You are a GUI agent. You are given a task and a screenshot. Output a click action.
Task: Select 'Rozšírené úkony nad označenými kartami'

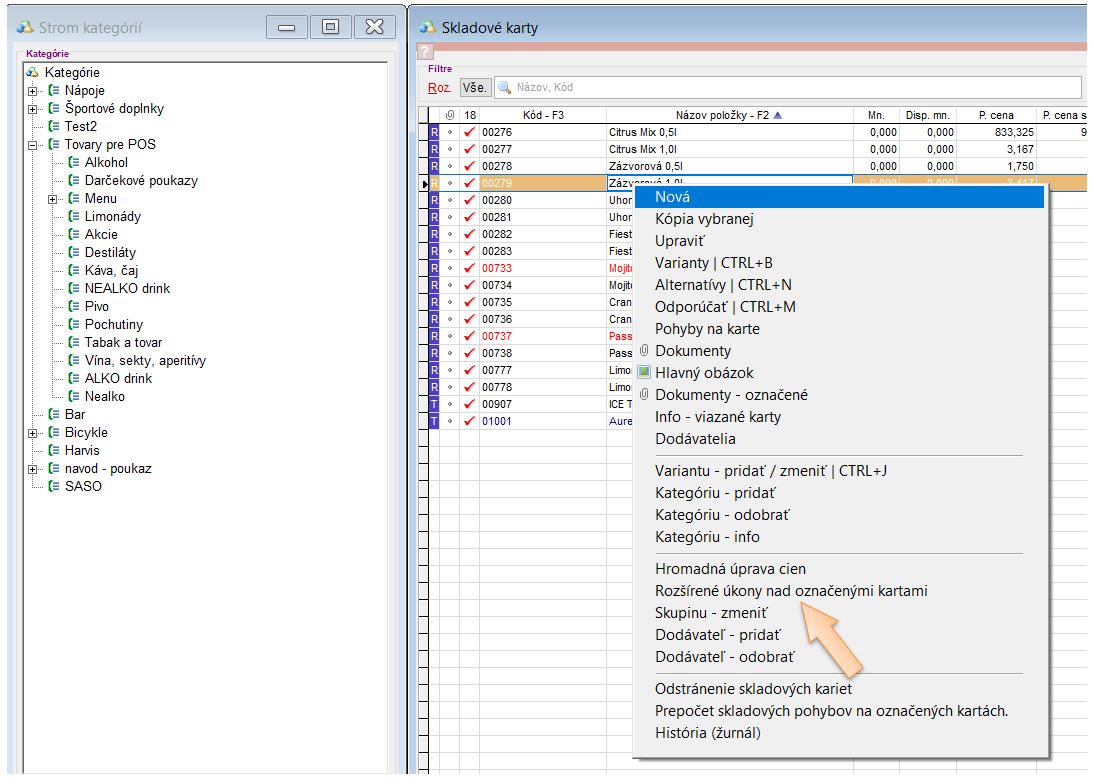pyautogui.click(x=790, y=591)
